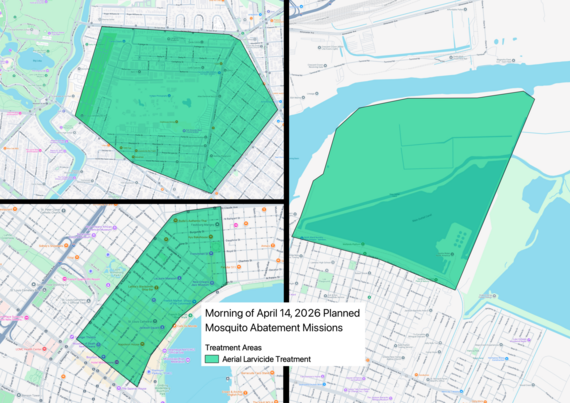
Task: Click the 'Morning of April 14, 2026 Planned' title
Action: tap(282, 313)
